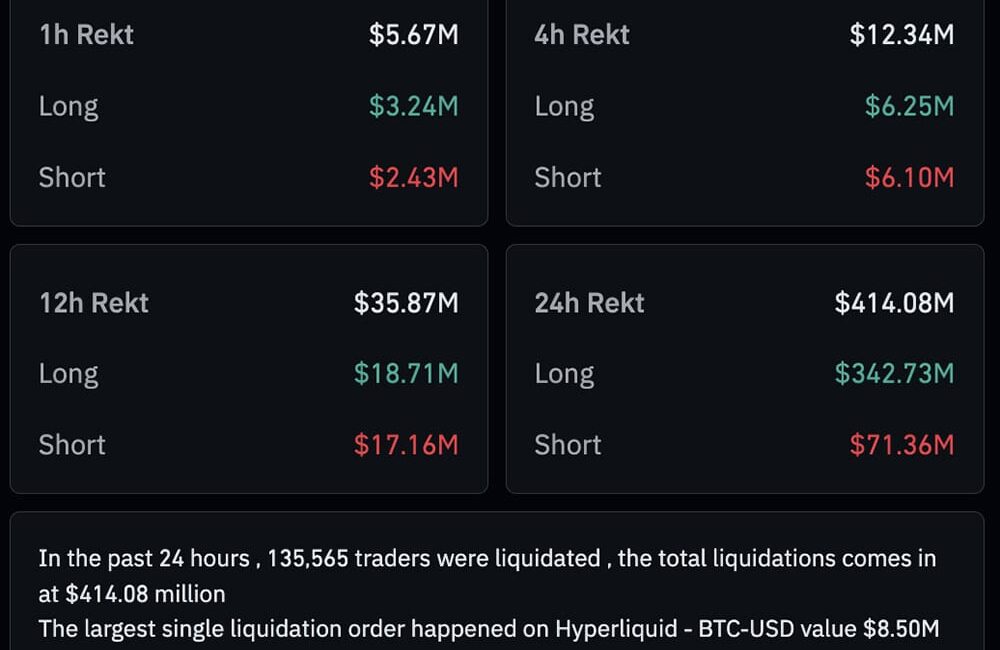Select the 12h Rekt total $35.87M

406,303
